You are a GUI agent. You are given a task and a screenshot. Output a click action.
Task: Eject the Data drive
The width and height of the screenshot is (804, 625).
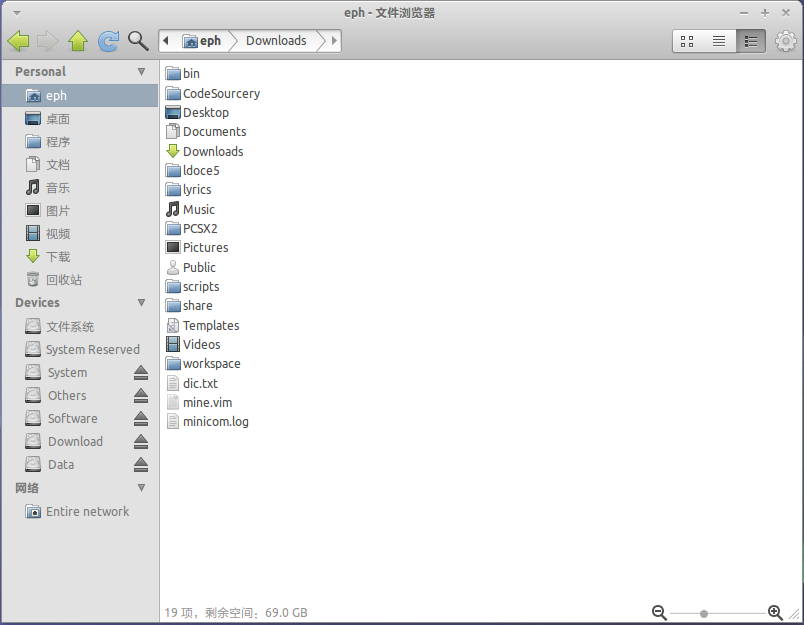pos(141,465)
